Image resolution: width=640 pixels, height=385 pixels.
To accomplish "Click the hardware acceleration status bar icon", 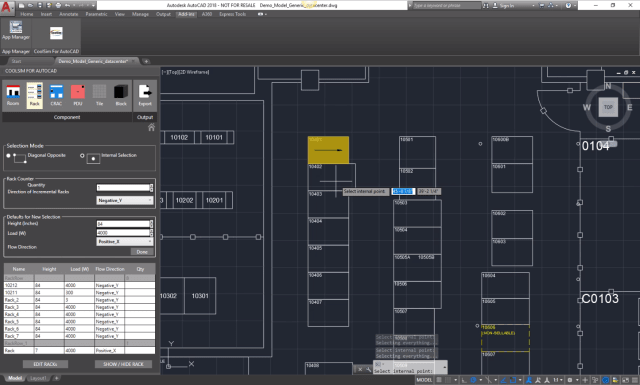I will pos(605,380).
